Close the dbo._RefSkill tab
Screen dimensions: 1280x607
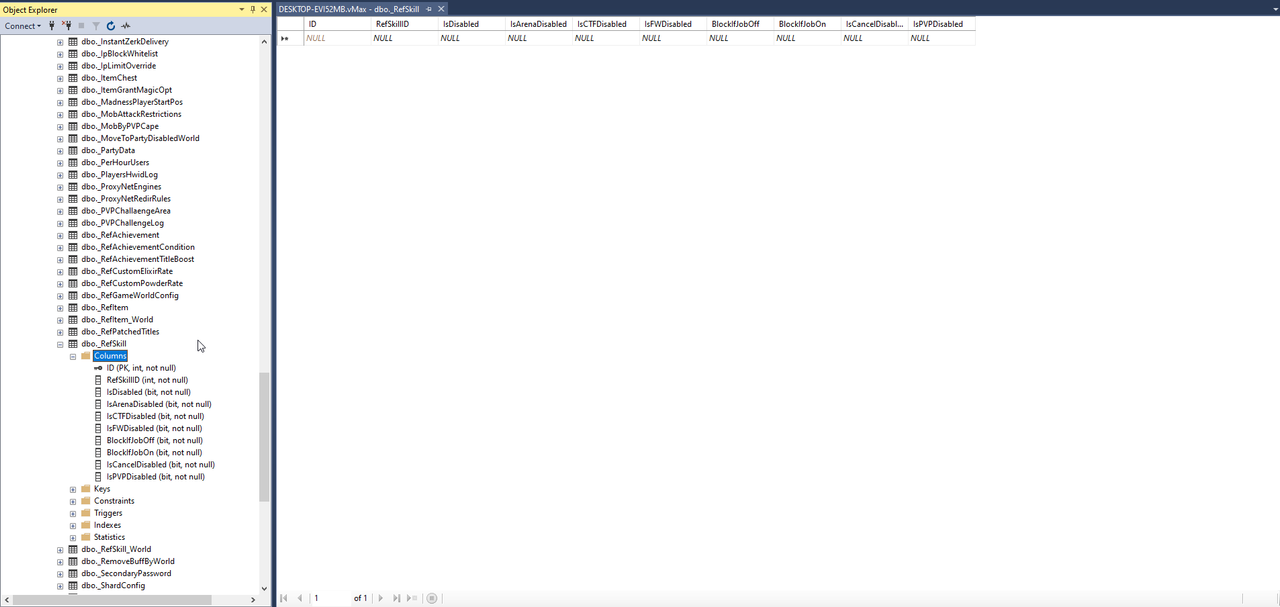441,8
